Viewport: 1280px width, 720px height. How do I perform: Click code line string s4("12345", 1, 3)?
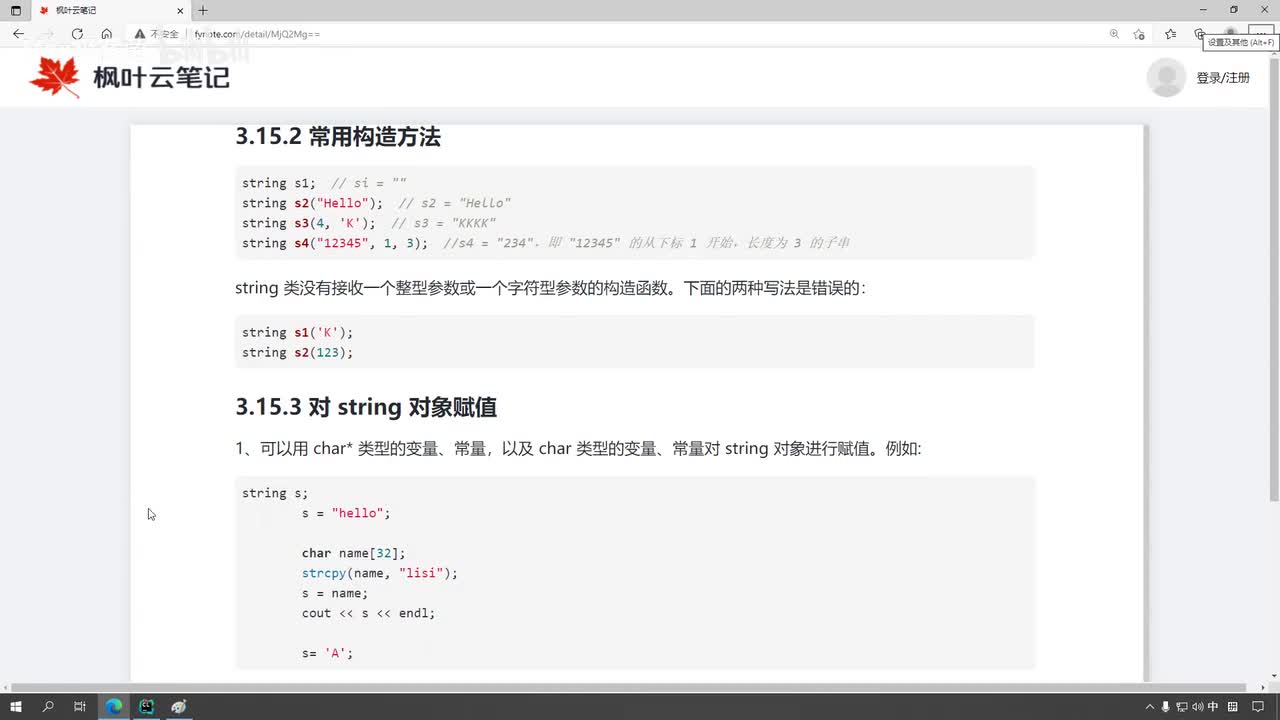coord(546,243)
